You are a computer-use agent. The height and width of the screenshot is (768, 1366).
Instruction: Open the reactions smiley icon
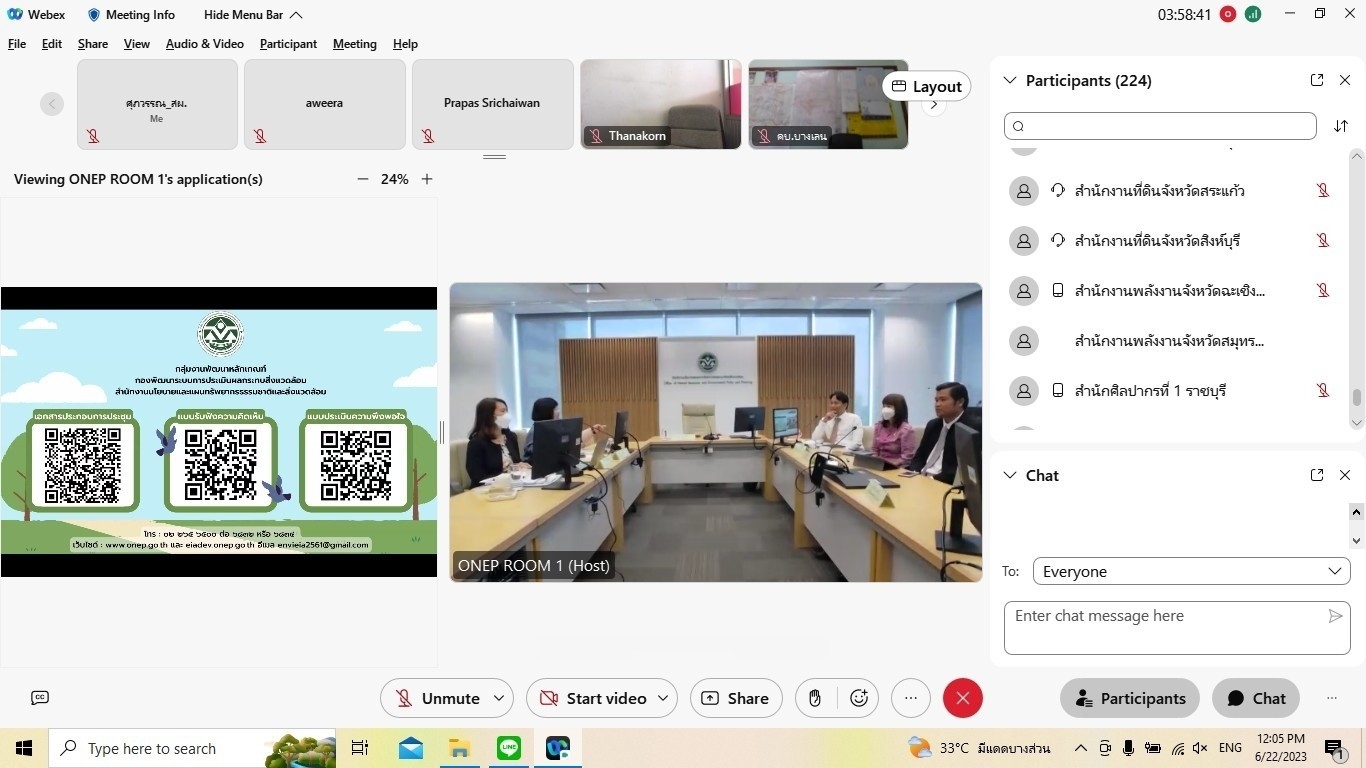859,698
